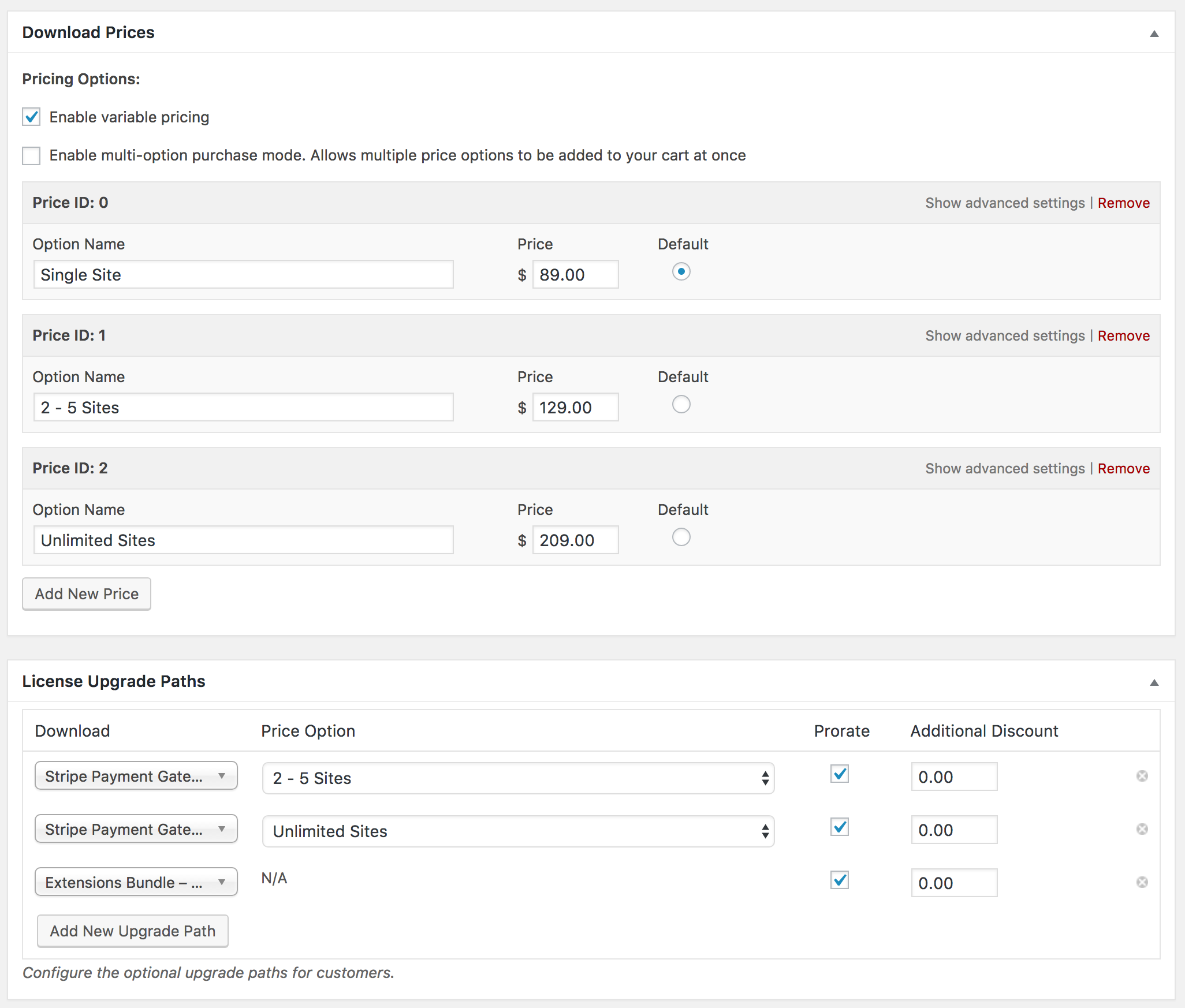Click Add New Upgrade Path button
Screen dimensions: 1185x1008
(133, 931)
